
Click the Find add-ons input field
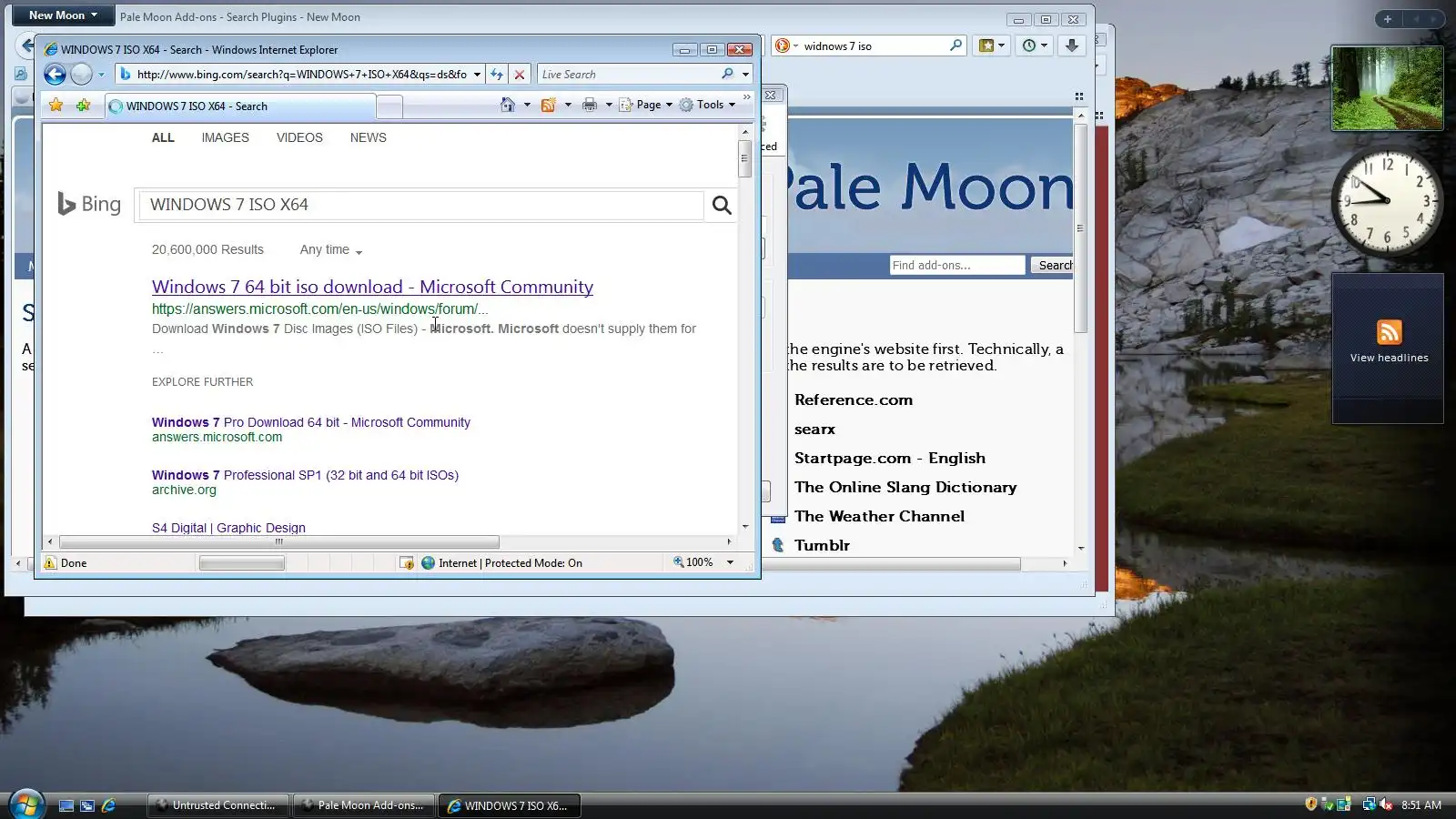[x=957, y=265]
